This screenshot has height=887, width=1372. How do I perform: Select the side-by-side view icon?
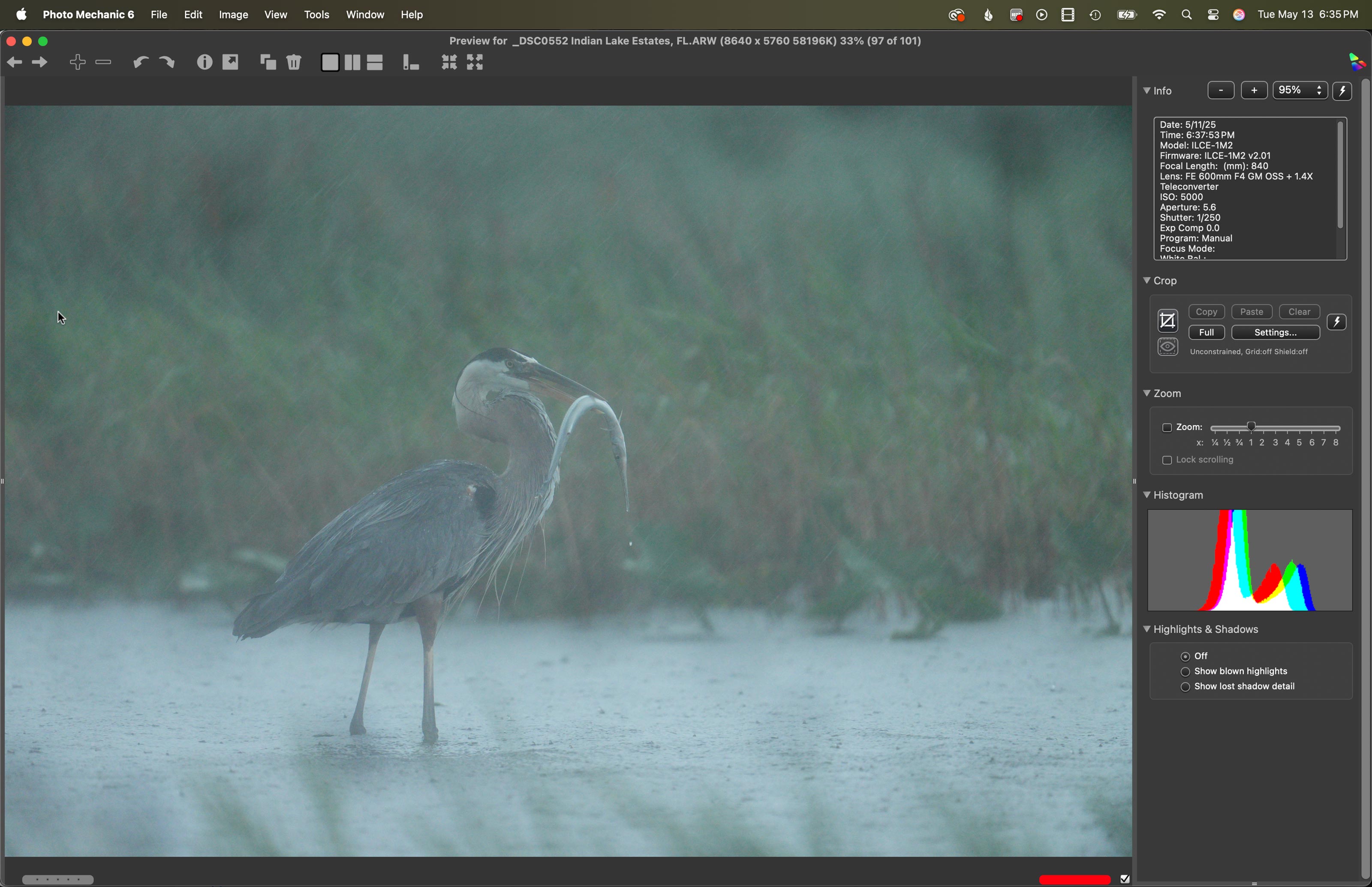coord(352,62)
